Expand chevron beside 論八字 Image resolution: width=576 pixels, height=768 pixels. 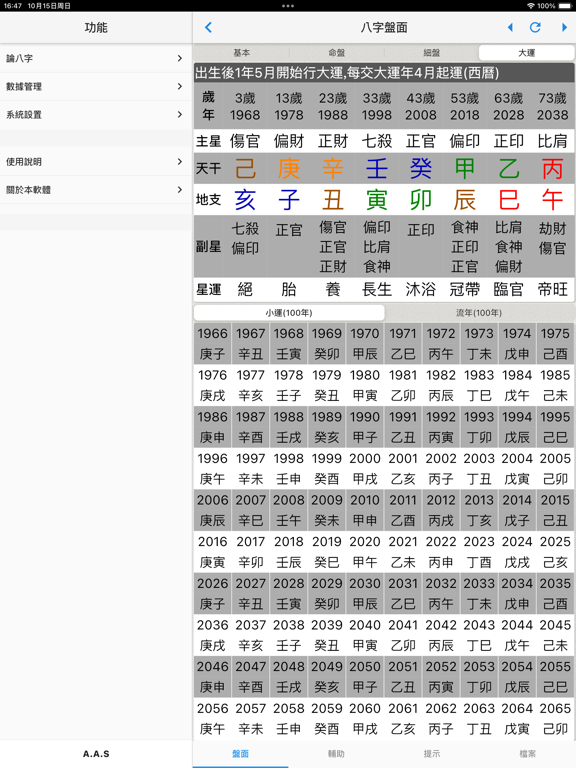[x=180, y=58]
